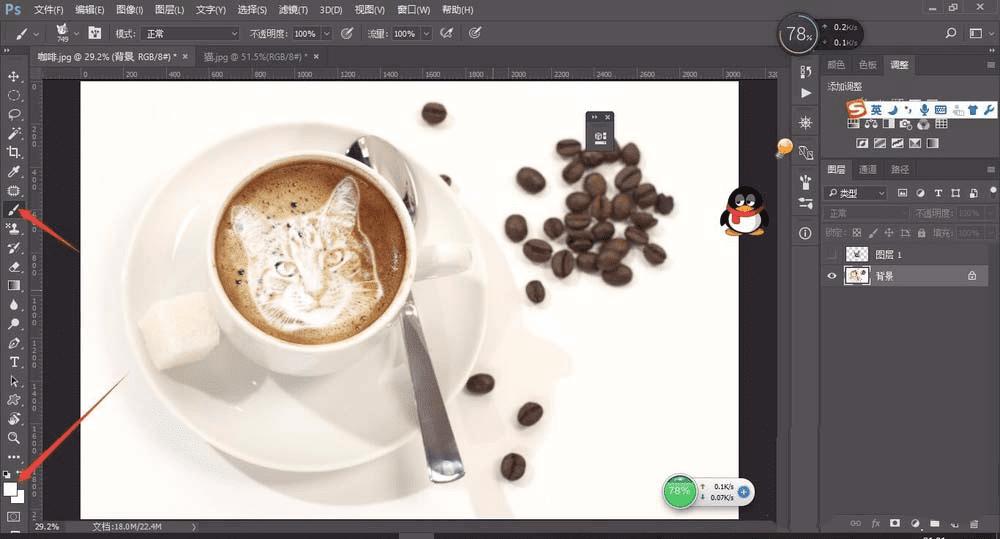Expand the 不透明度 opacity dropdown arrow
Screen dimensions: 1000x539
coord(326,33)
